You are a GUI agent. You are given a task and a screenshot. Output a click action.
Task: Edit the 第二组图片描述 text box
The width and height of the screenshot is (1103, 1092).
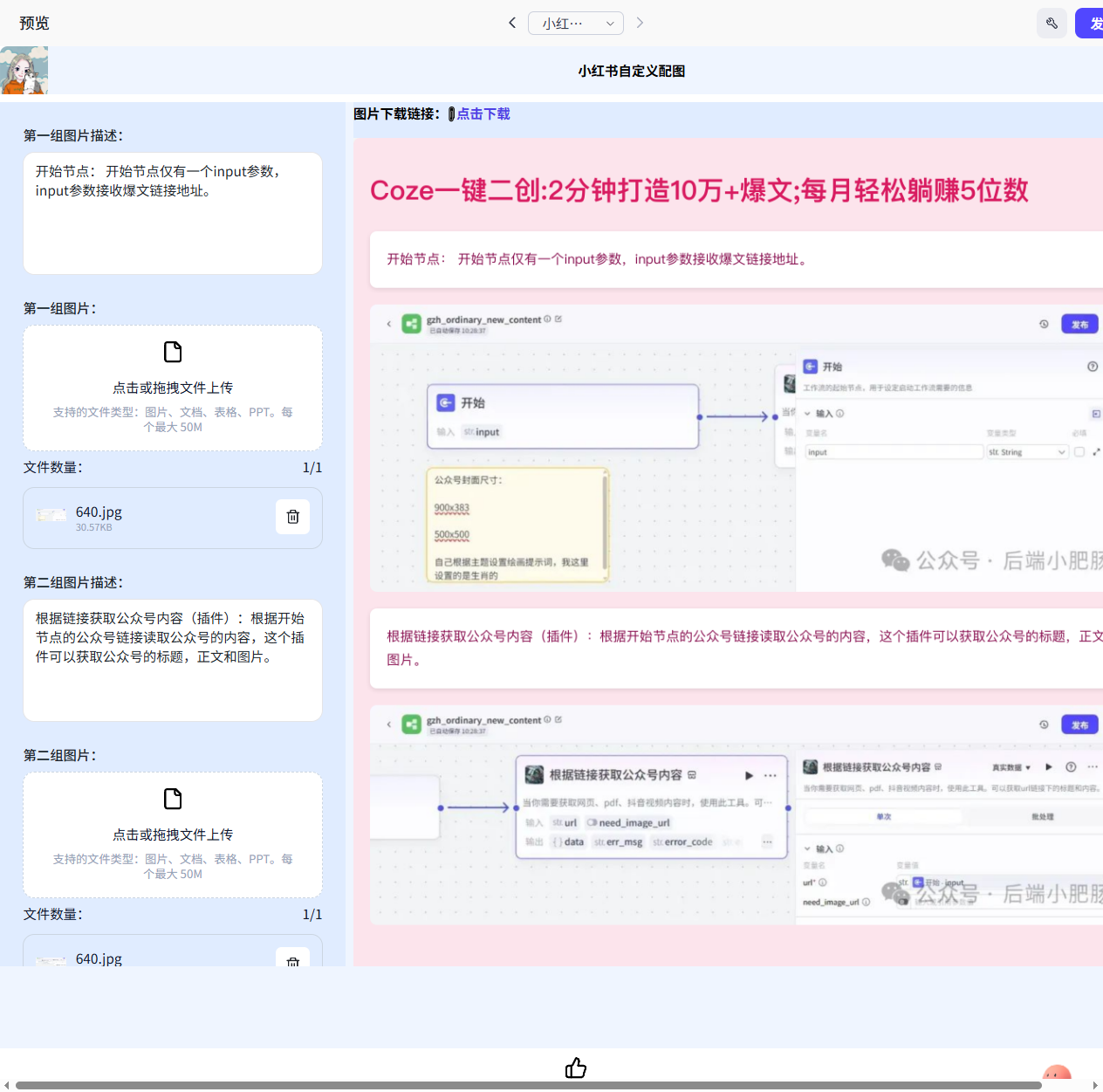pos(173,661)
